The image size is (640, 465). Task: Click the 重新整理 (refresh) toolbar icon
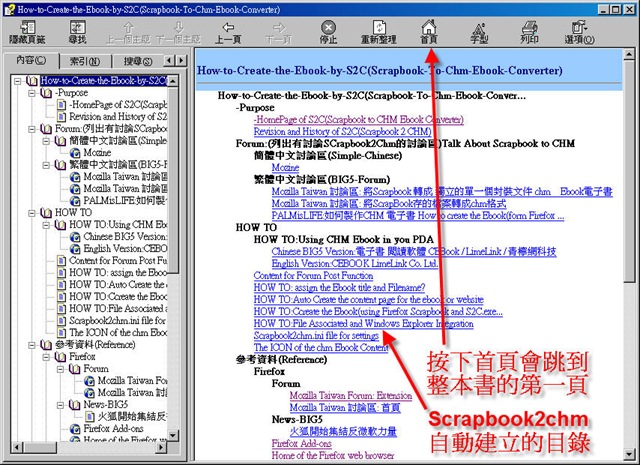379,27
